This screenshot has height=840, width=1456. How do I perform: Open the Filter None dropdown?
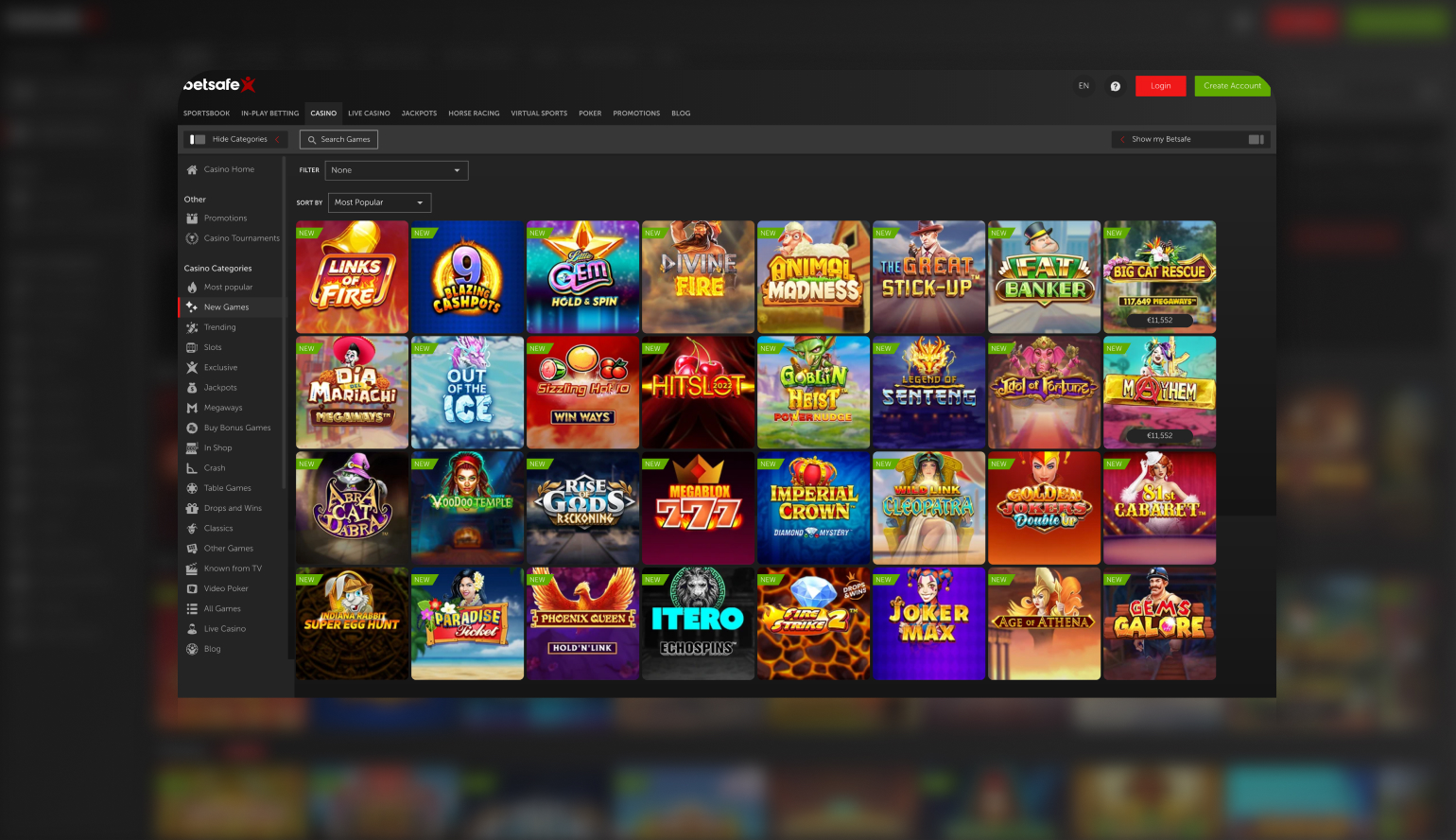pos(396,170)
